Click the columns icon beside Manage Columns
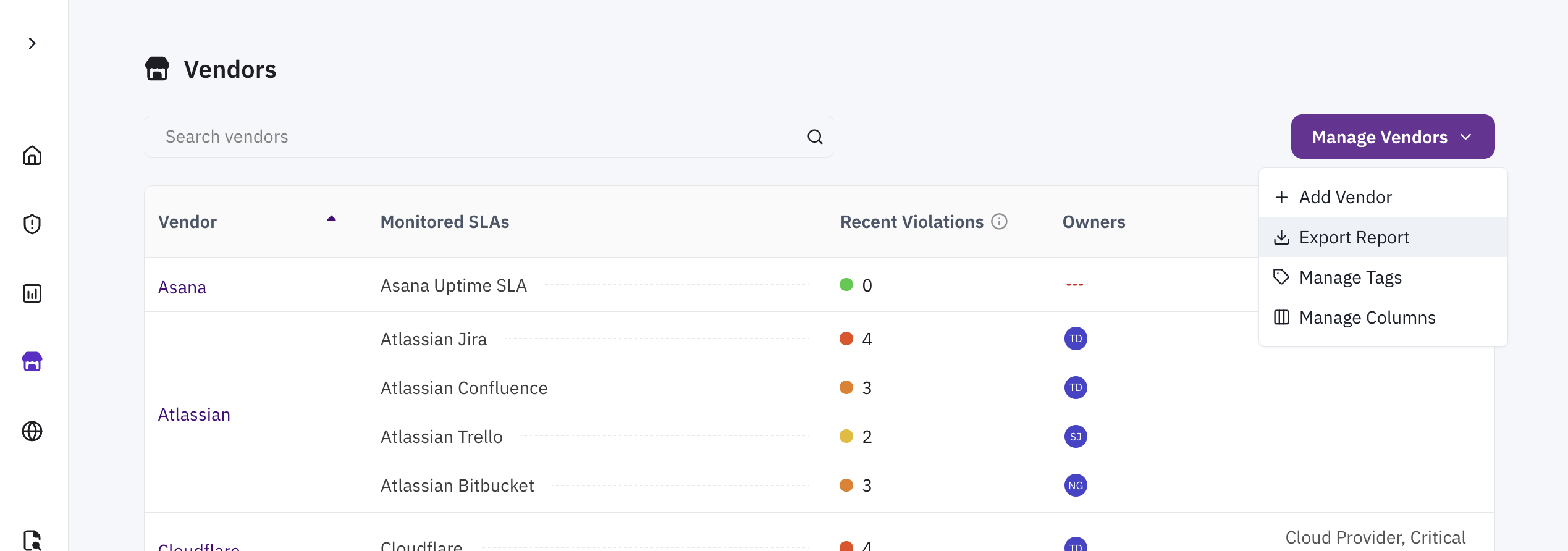Screen dimensions: 1568x551 (1281, 318)
